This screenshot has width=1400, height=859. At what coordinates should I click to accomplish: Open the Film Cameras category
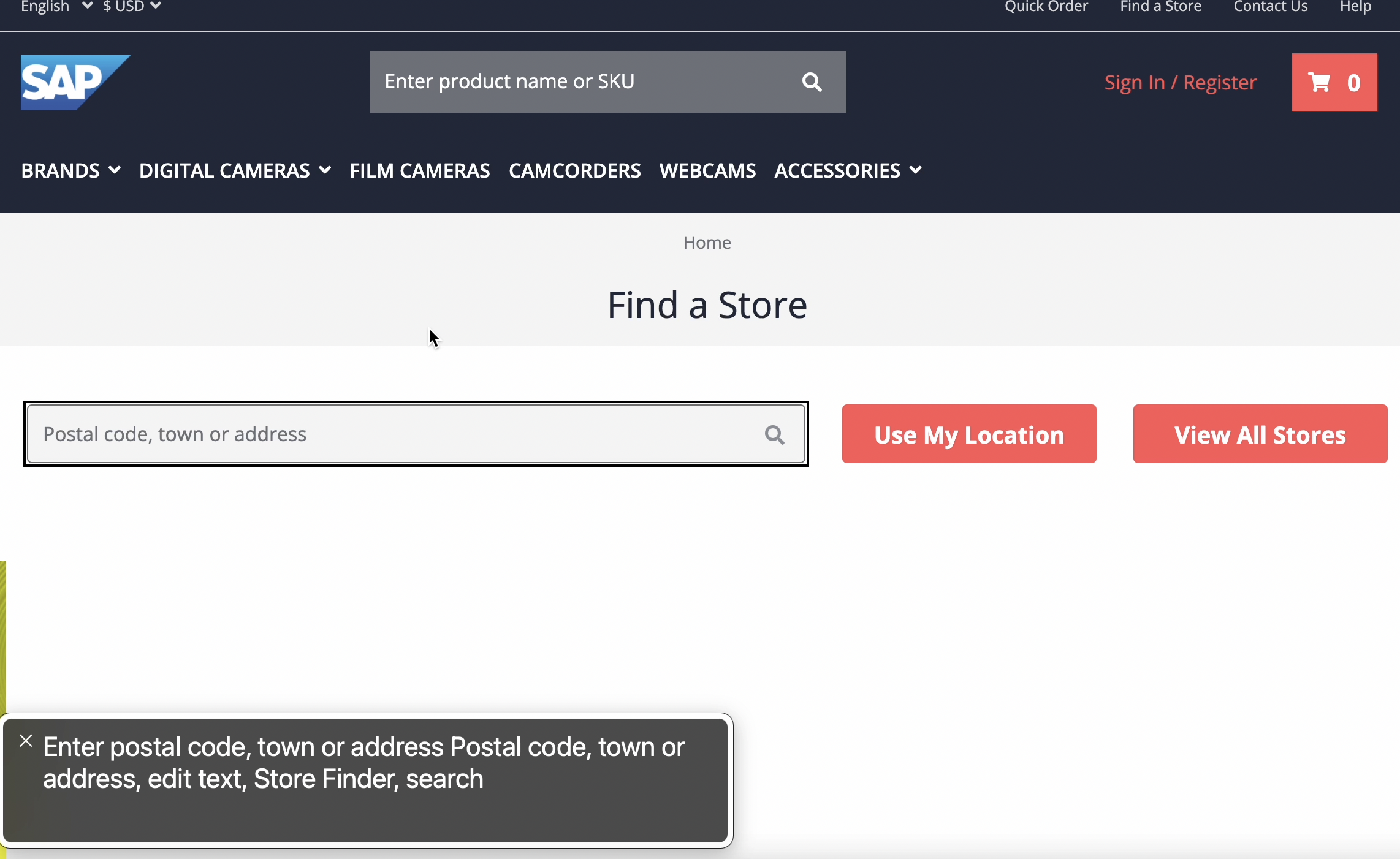(x=419, y=170)
